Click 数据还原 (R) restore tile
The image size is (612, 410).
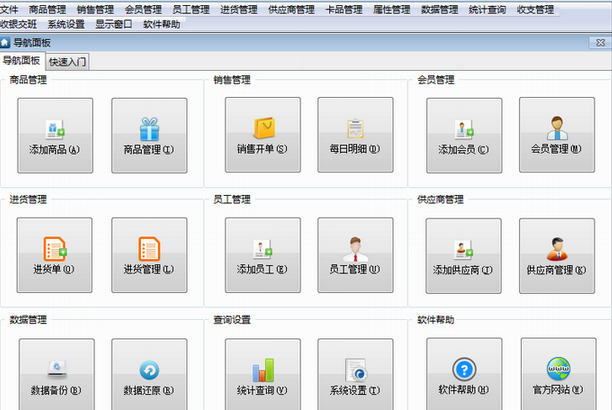pyautogui.click(x=149, y=374)
